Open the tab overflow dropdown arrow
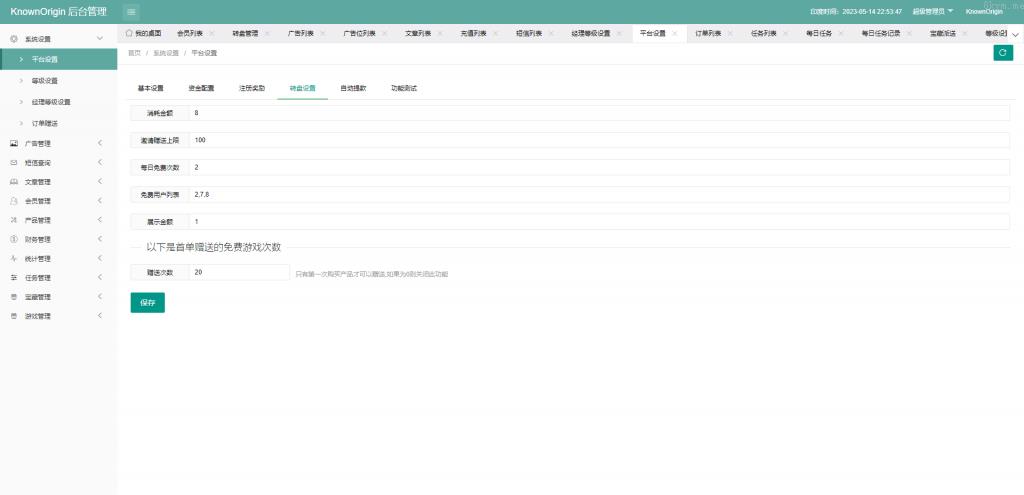The image size is (1024, 495). 1016,34
